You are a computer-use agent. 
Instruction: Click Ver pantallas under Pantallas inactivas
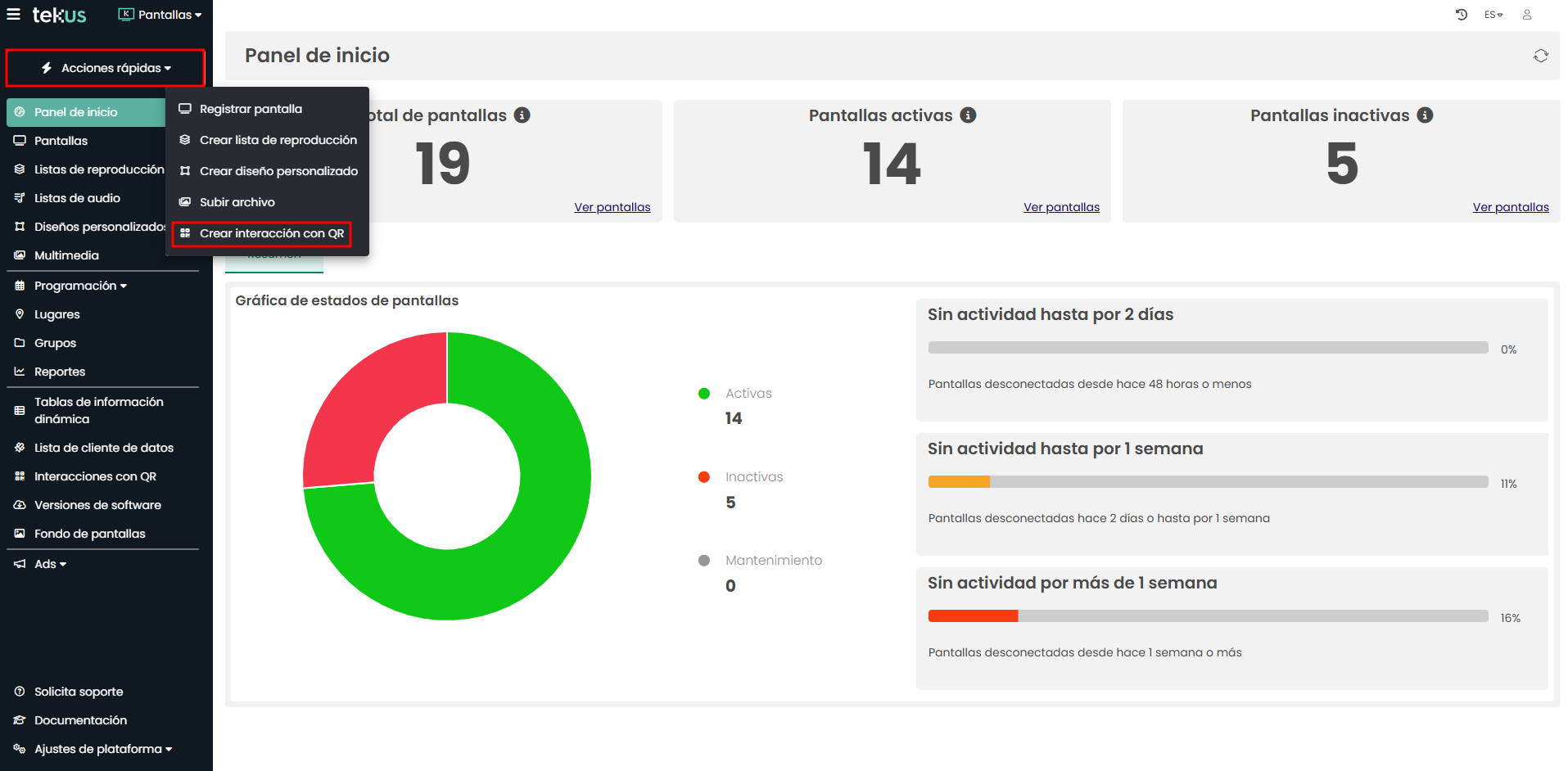[1510, 207]
